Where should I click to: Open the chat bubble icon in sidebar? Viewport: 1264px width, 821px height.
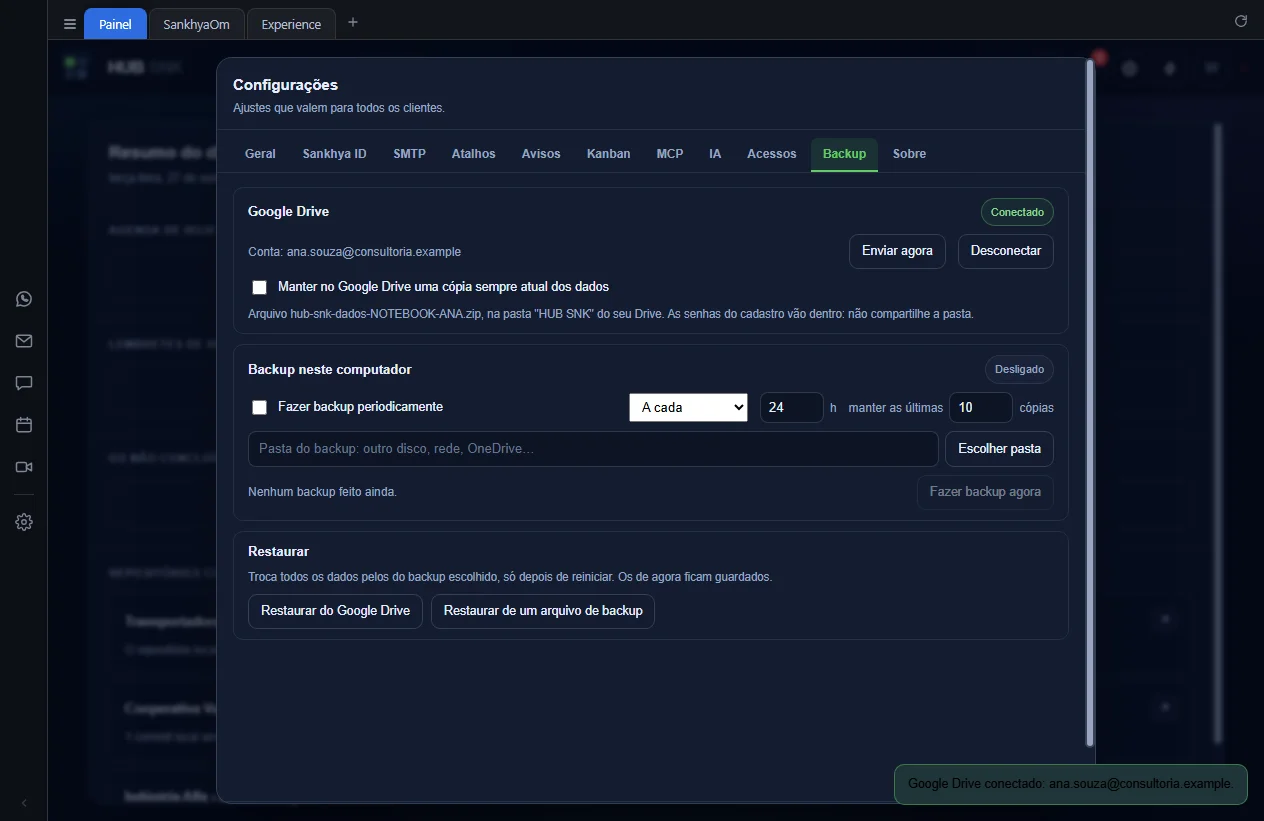[x=24, y=383]
